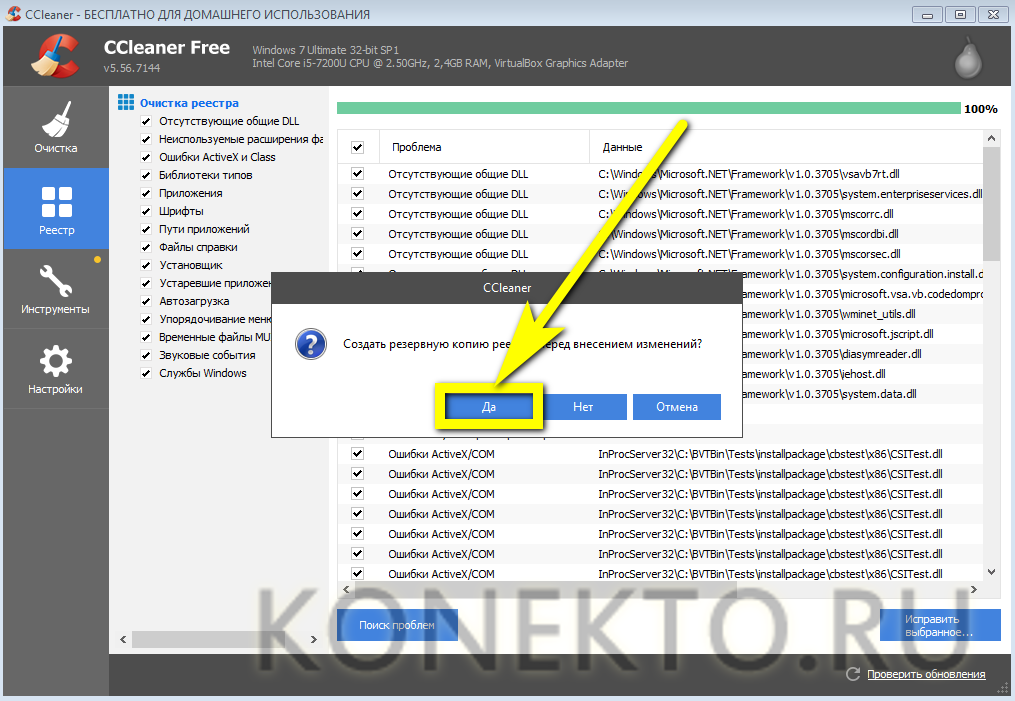The image size is (1015, 701).
Task: Click the green scan progress bar
Action: (x=647, y=108)
